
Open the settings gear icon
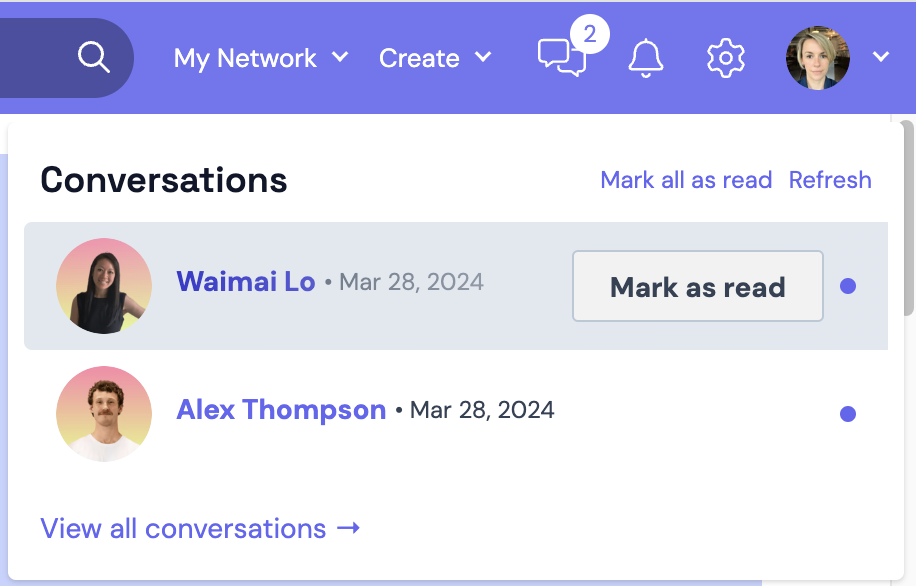[x=725, y=58]
